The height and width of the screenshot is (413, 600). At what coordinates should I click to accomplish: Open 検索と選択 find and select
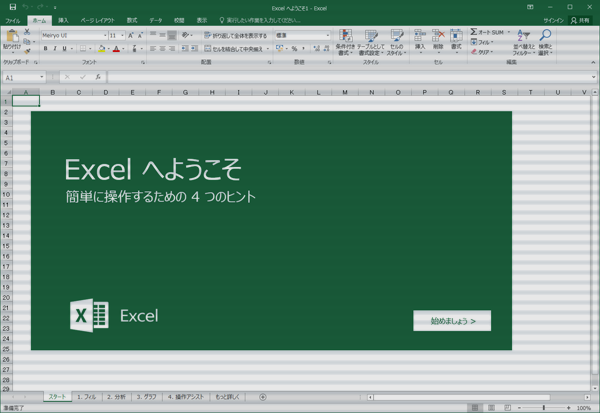tap(545, 42)
